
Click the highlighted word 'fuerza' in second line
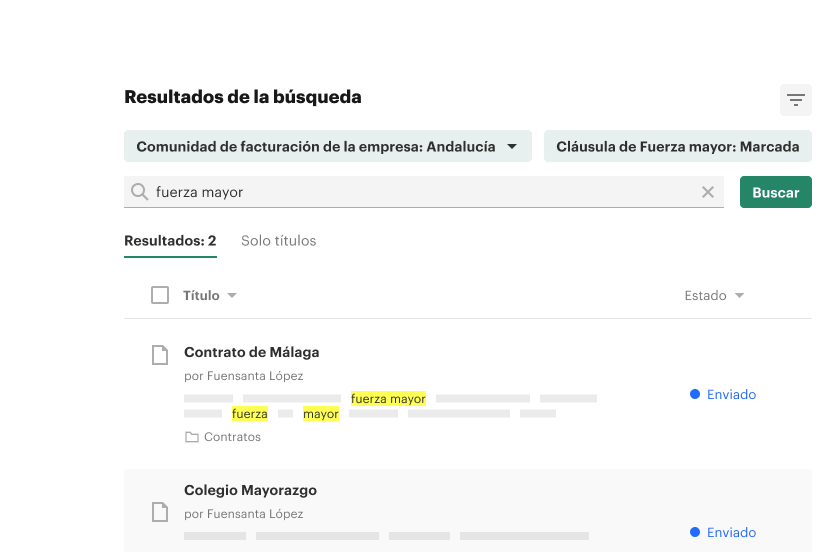[x=250, y=414]
